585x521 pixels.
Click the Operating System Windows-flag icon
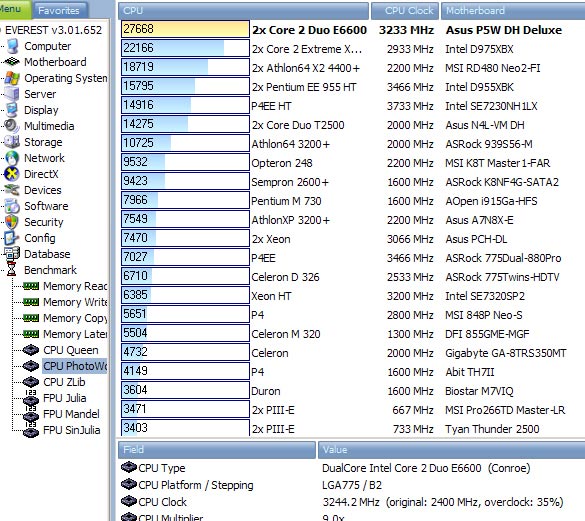click(x=12, y=78)
